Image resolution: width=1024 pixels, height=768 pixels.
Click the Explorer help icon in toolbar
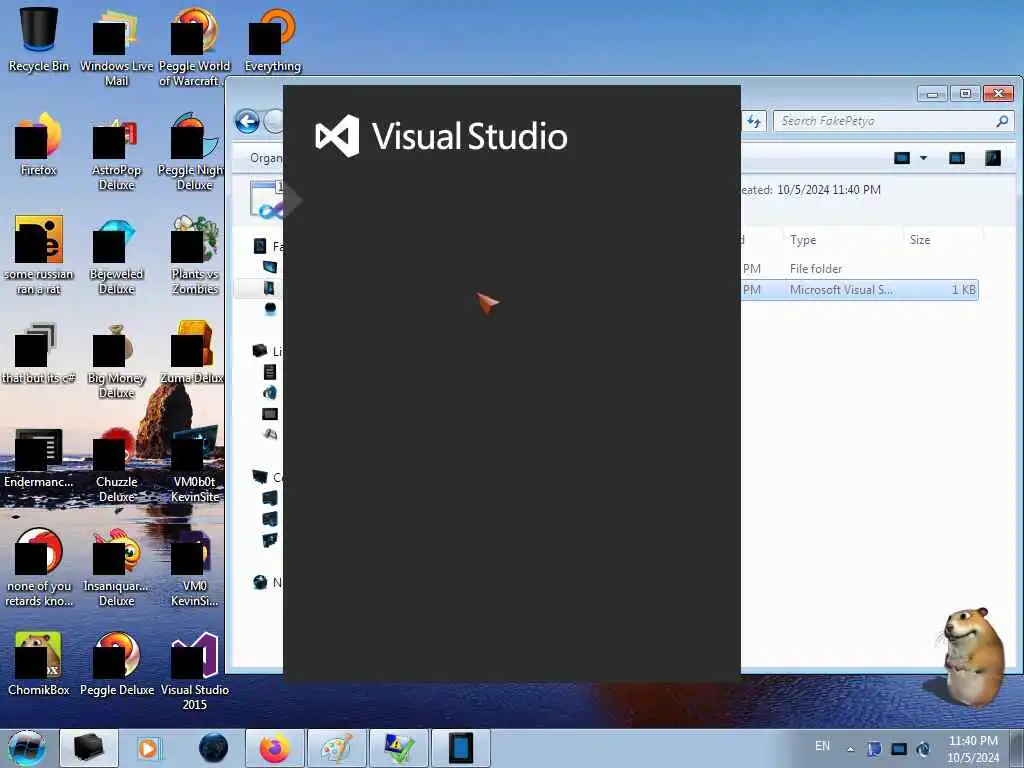coord(993,158)
